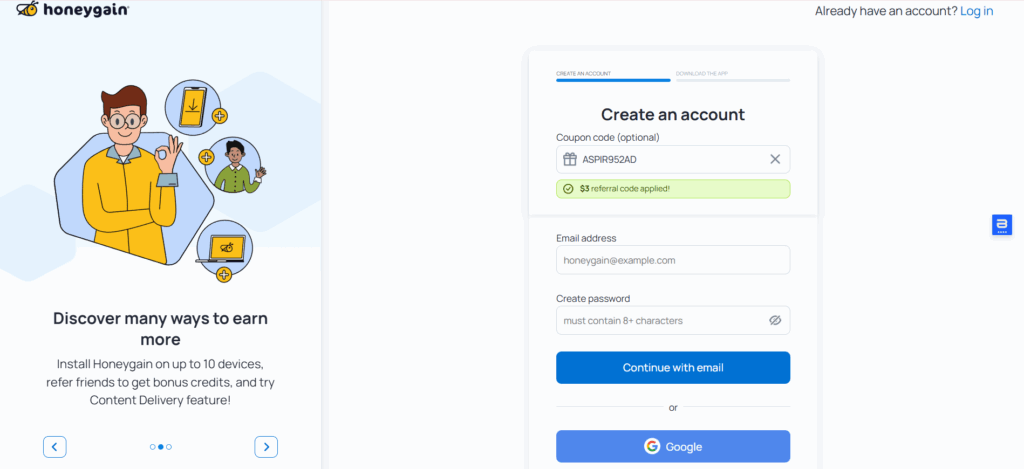Select the Create an Account step tab
This screenshot has height=469, width=1024.
click(x=612, y=74)
